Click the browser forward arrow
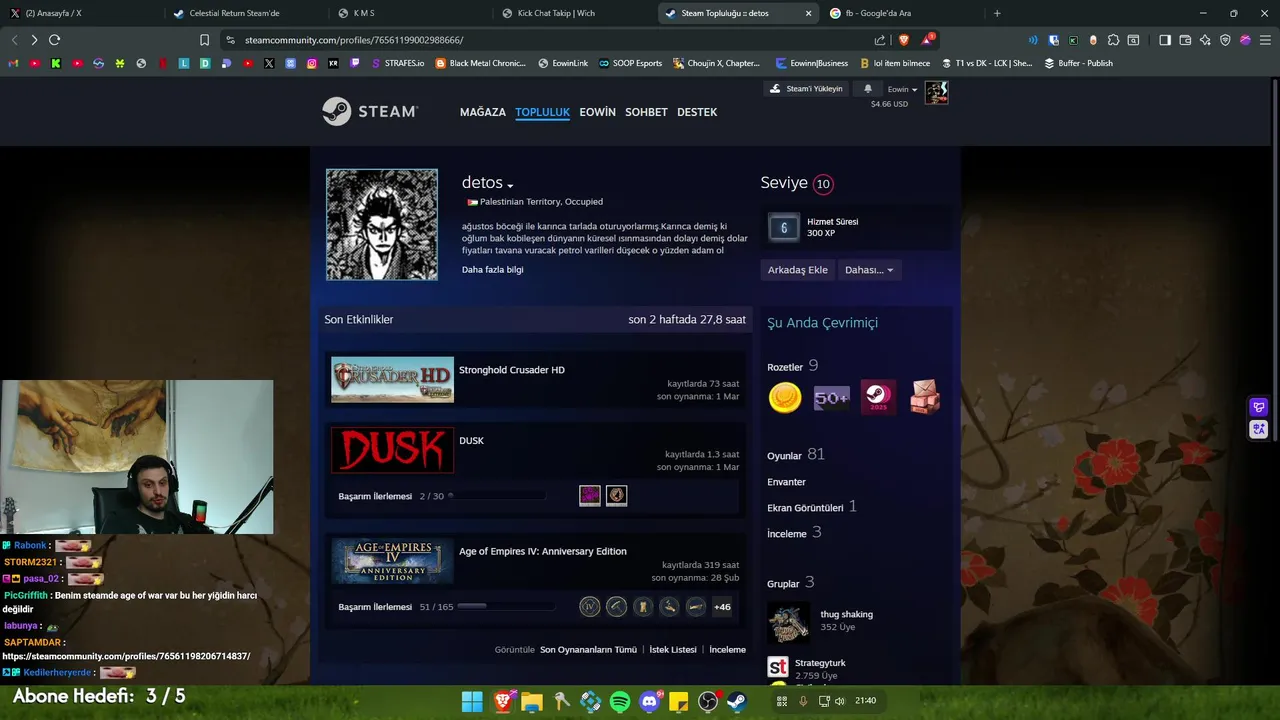 [x=34, y=40]
